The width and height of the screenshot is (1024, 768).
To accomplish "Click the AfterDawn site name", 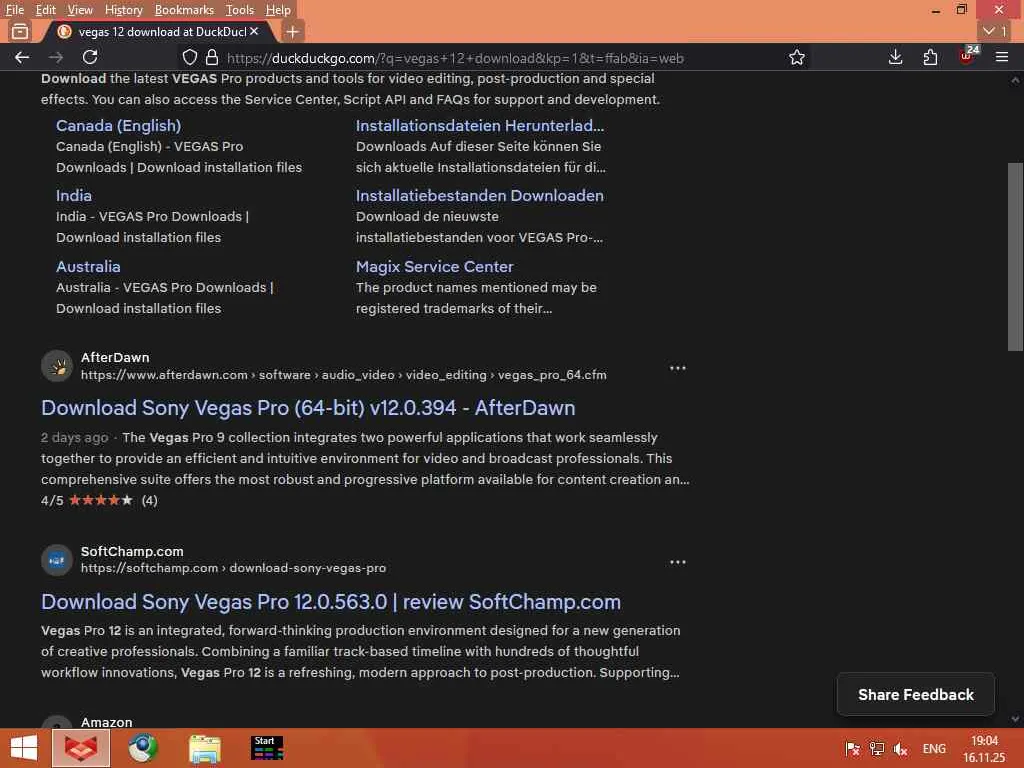I will tap(115, 357).
